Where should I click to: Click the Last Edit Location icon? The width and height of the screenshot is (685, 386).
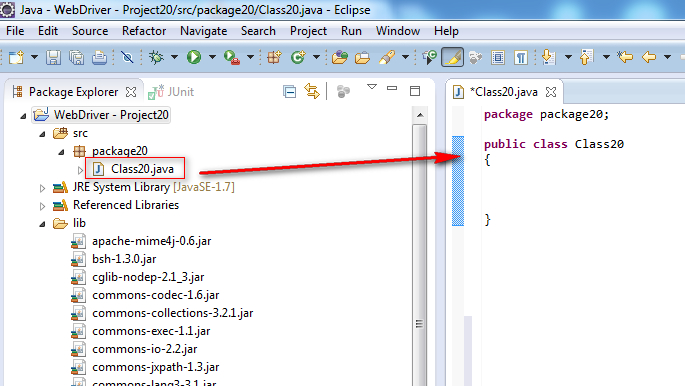click(x=625, y=57)
